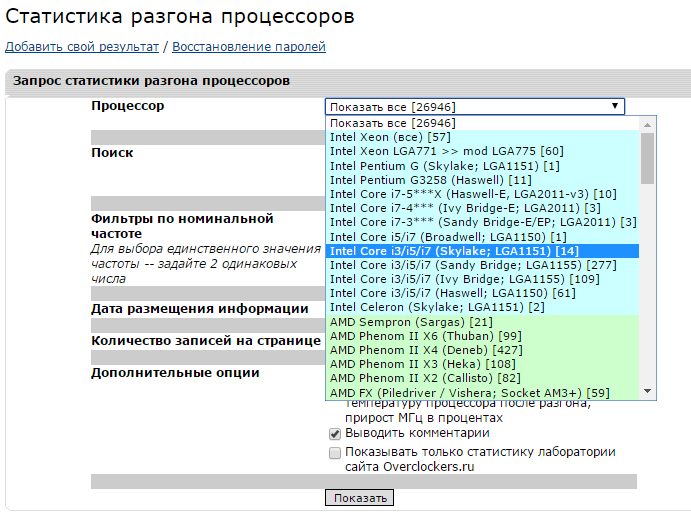Choose 'Intel Core i5/i7 (Broadwell; LGA1150) [1]'
The height and width of the screenshot is (529, 691).
pyautogui.click(x=482, y=237)
